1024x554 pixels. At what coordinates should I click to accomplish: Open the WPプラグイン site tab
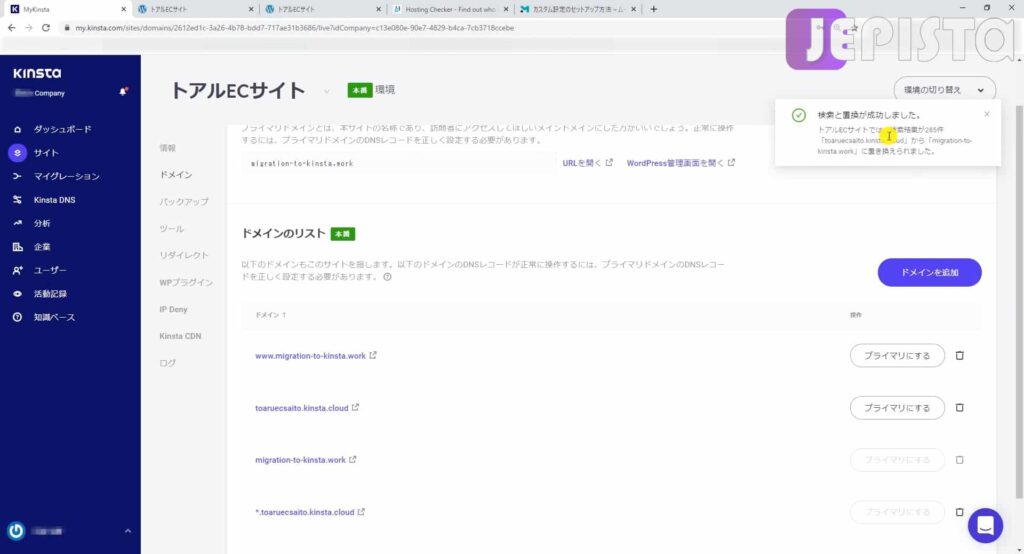(186, 282)
